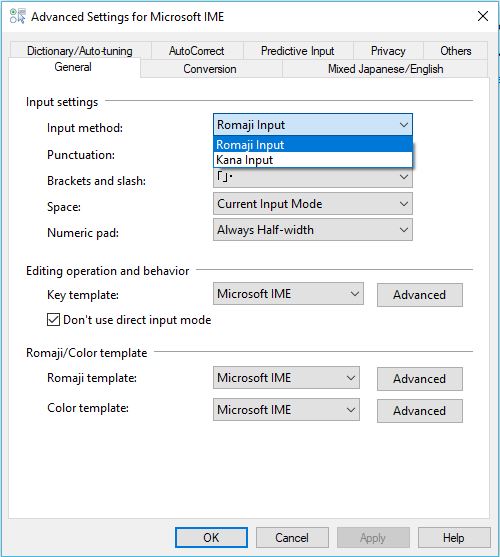The image size is (500, 557).
Task: Click the Help button
Action: 454,537
